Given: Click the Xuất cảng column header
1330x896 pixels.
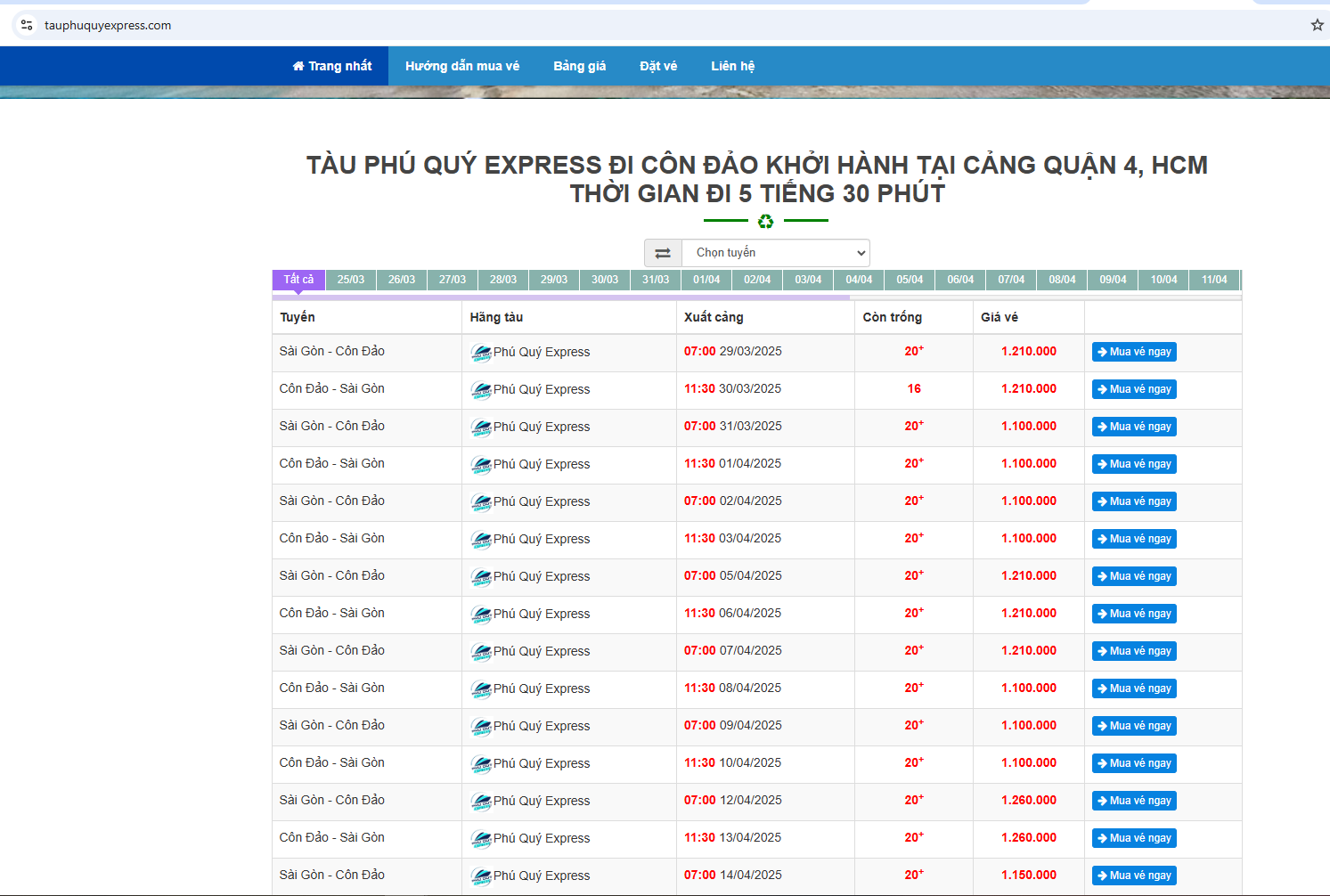Looking at the screenshot, I should click(714, 317).
